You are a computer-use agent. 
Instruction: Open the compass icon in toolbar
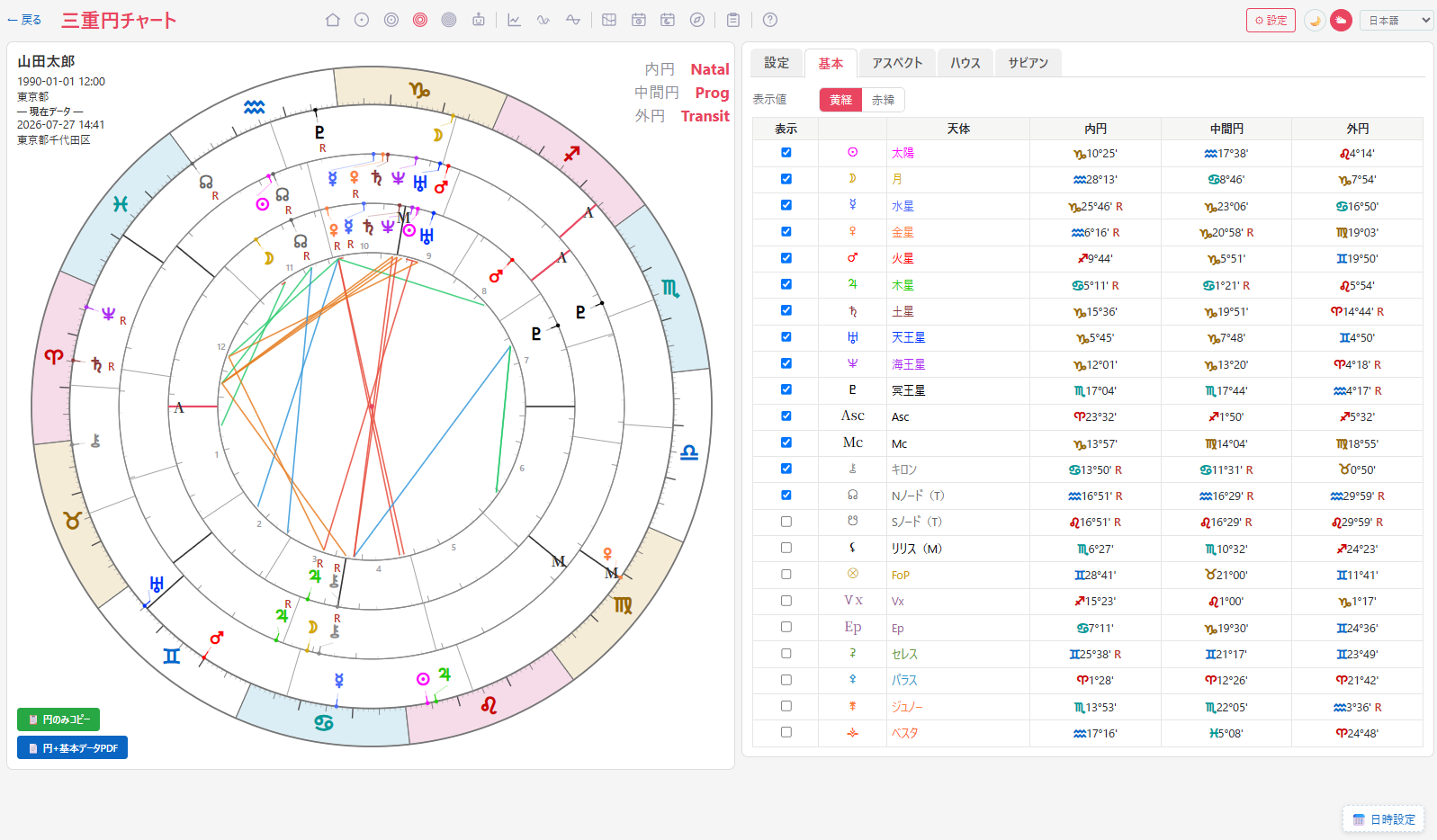click(697, 20)
